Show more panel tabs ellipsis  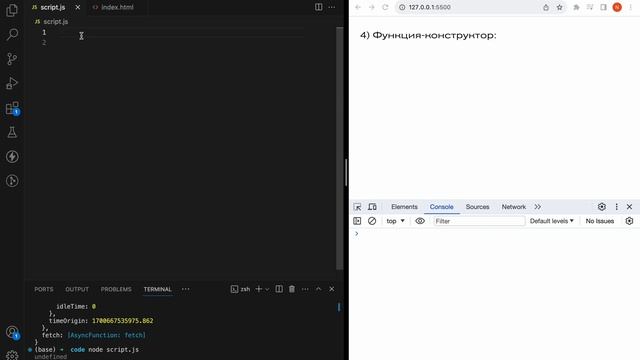tap(186, 289)
